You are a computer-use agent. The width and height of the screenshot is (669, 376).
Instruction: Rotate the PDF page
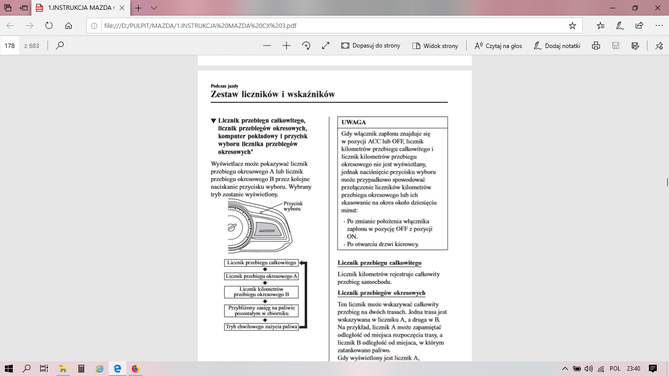tap(306, 46)
